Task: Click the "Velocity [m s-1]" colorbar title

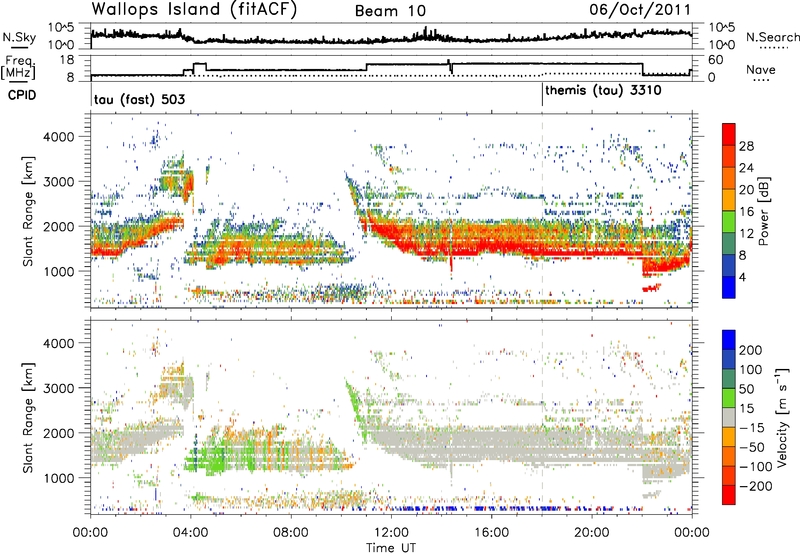Action: 782,417
